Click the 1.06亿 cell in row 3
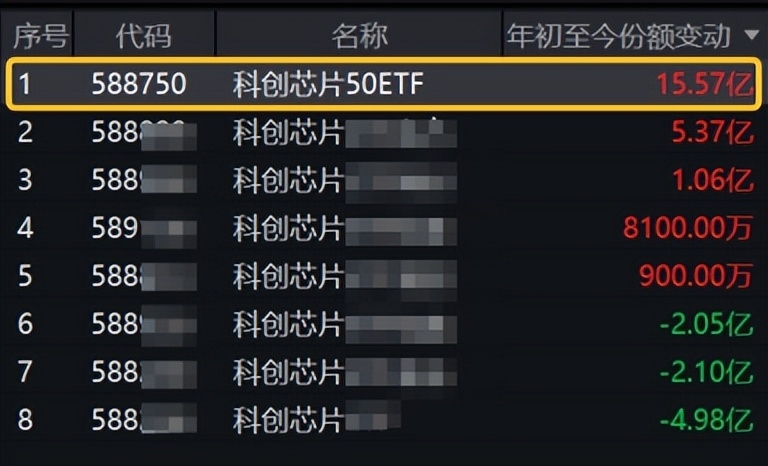Viewport: 768px width, 466px height. [713, 180]
